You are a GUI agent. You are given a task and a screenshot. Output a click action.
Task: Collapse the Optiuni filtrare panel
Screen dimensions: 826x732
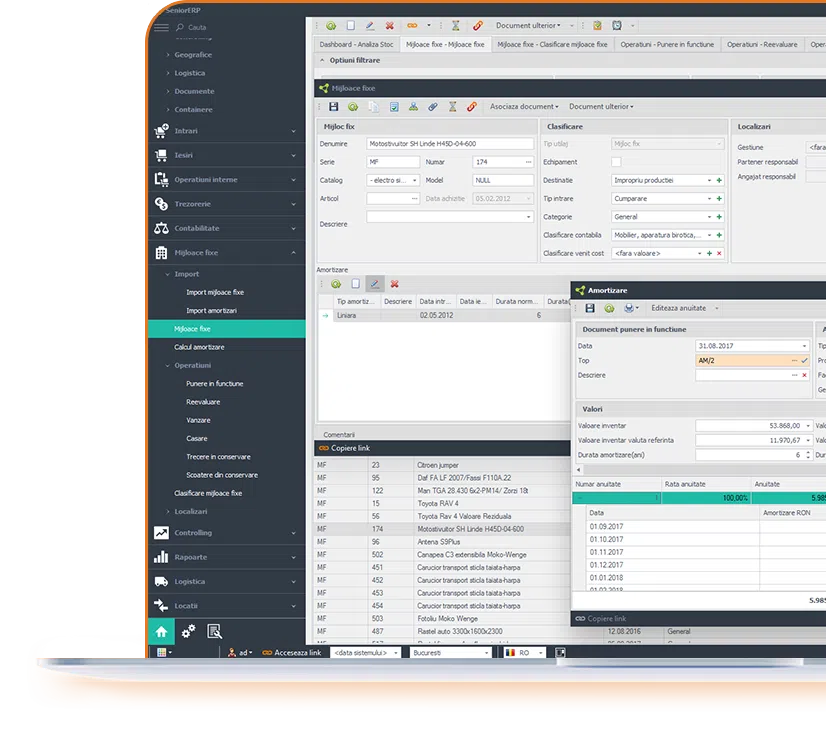(x=322, y=60)
